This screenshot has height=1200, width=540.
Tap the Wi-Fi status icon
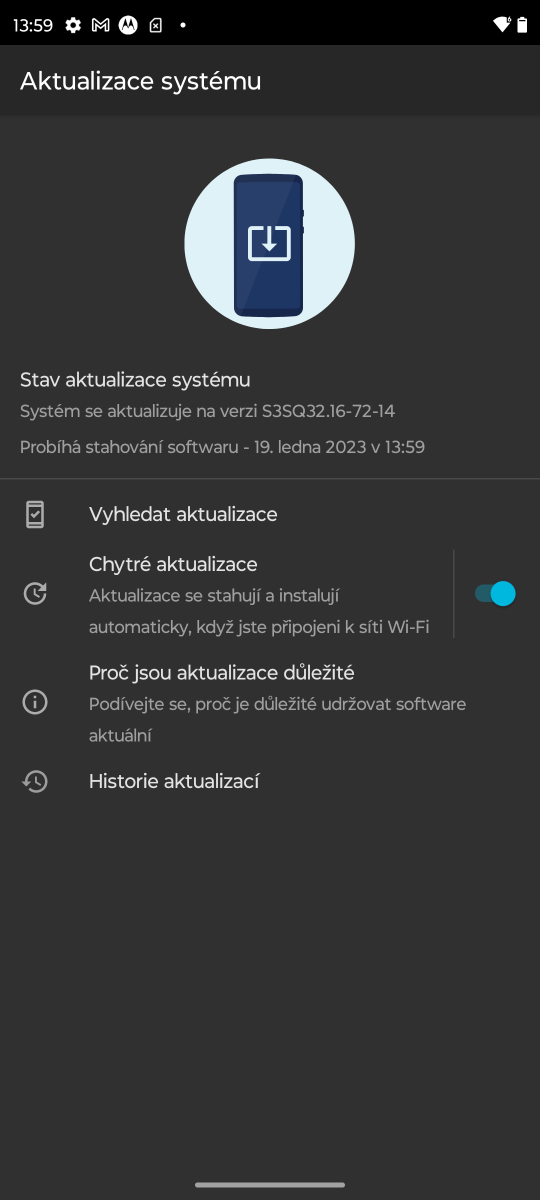pyautogui.click(x=503, y=25)
